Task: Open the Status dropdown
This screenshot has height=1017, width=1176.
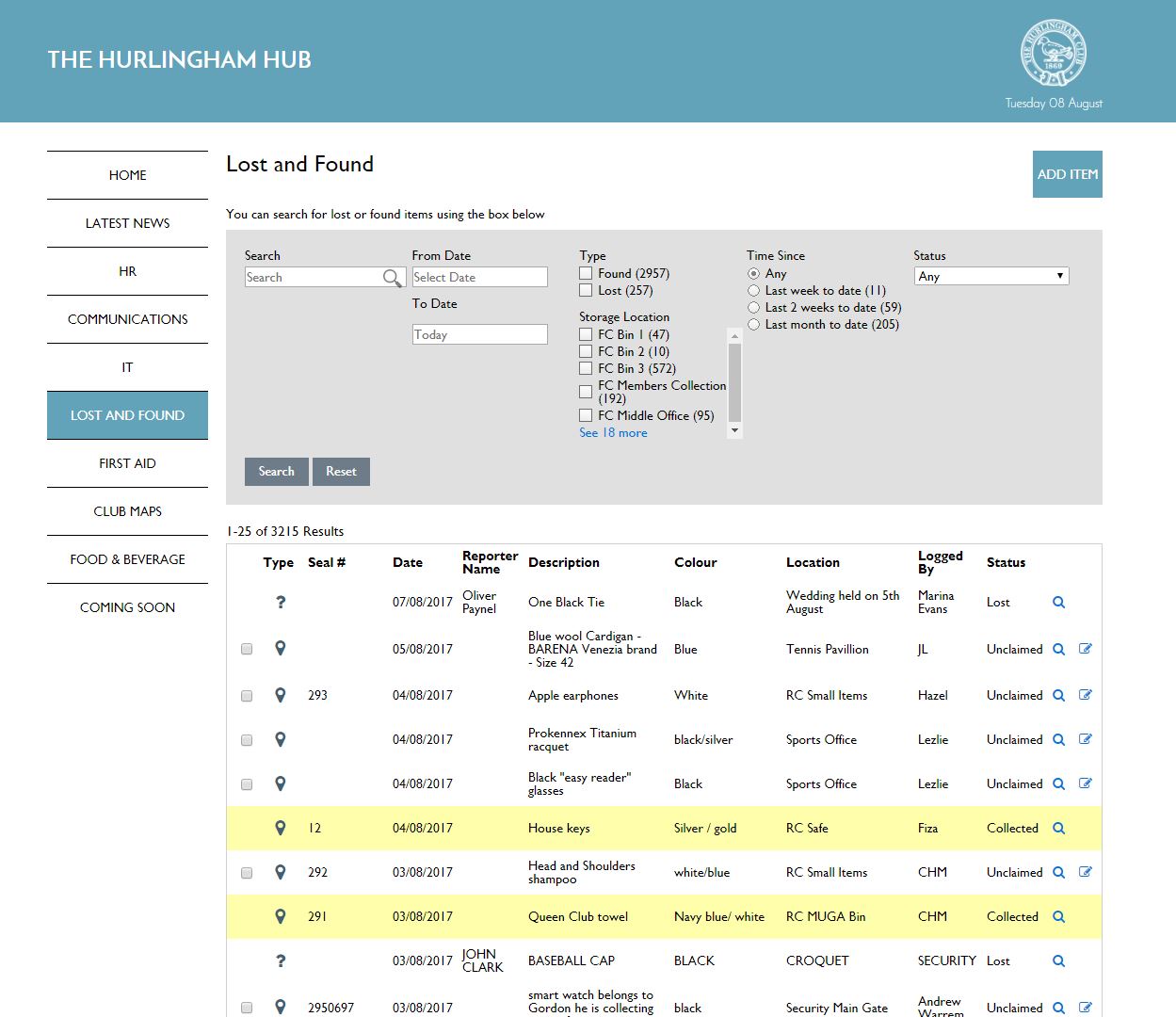Action: tap(991, 276)
